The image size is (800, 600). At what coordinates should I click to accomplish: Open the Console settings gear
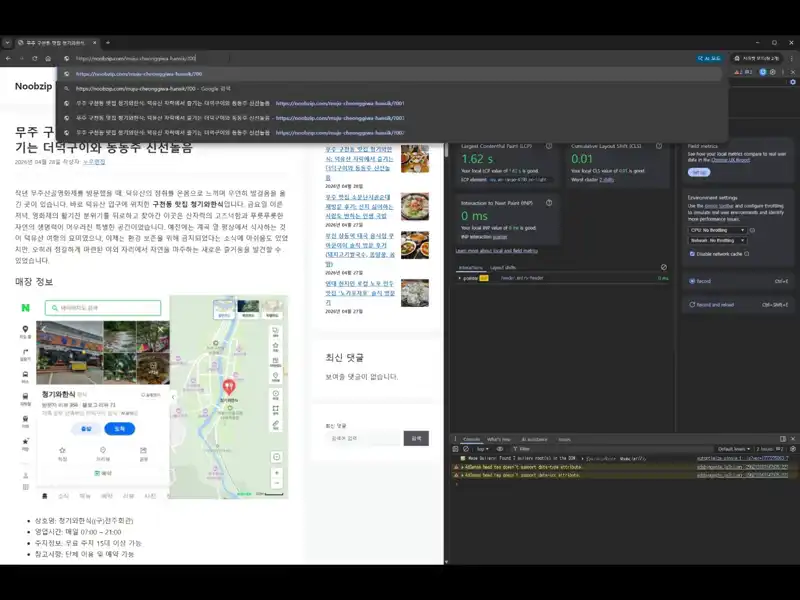pos(793,449)
